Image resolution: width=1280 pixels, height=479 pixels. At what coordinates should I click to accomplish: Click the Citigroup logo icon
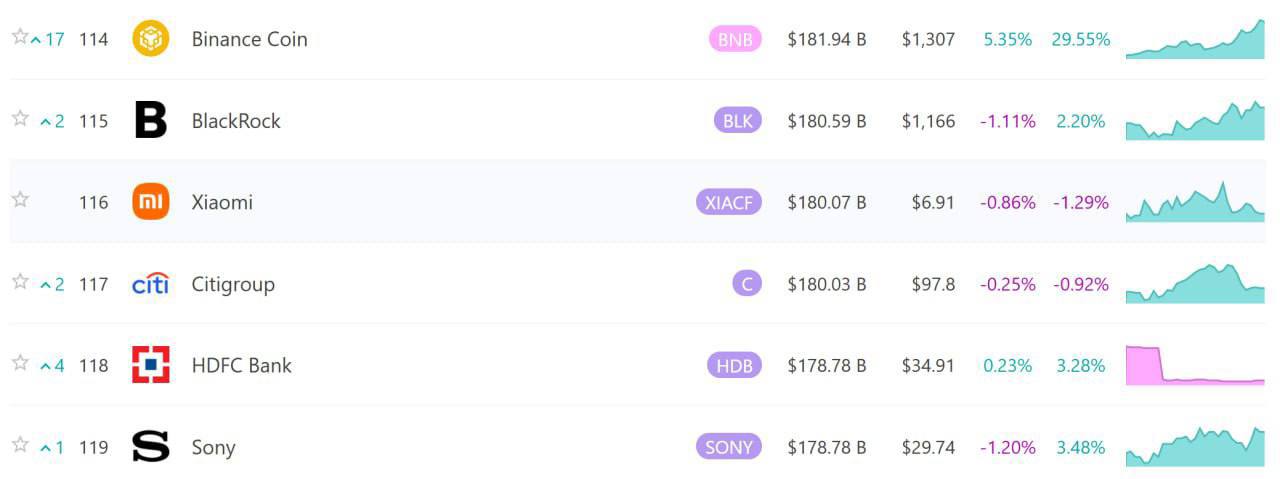coord(151,284)
